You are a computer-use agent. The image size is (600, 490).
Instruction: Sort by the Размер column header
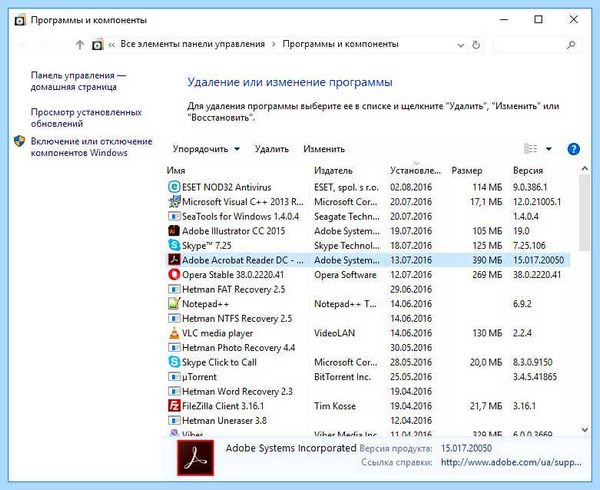pos(467,171)
